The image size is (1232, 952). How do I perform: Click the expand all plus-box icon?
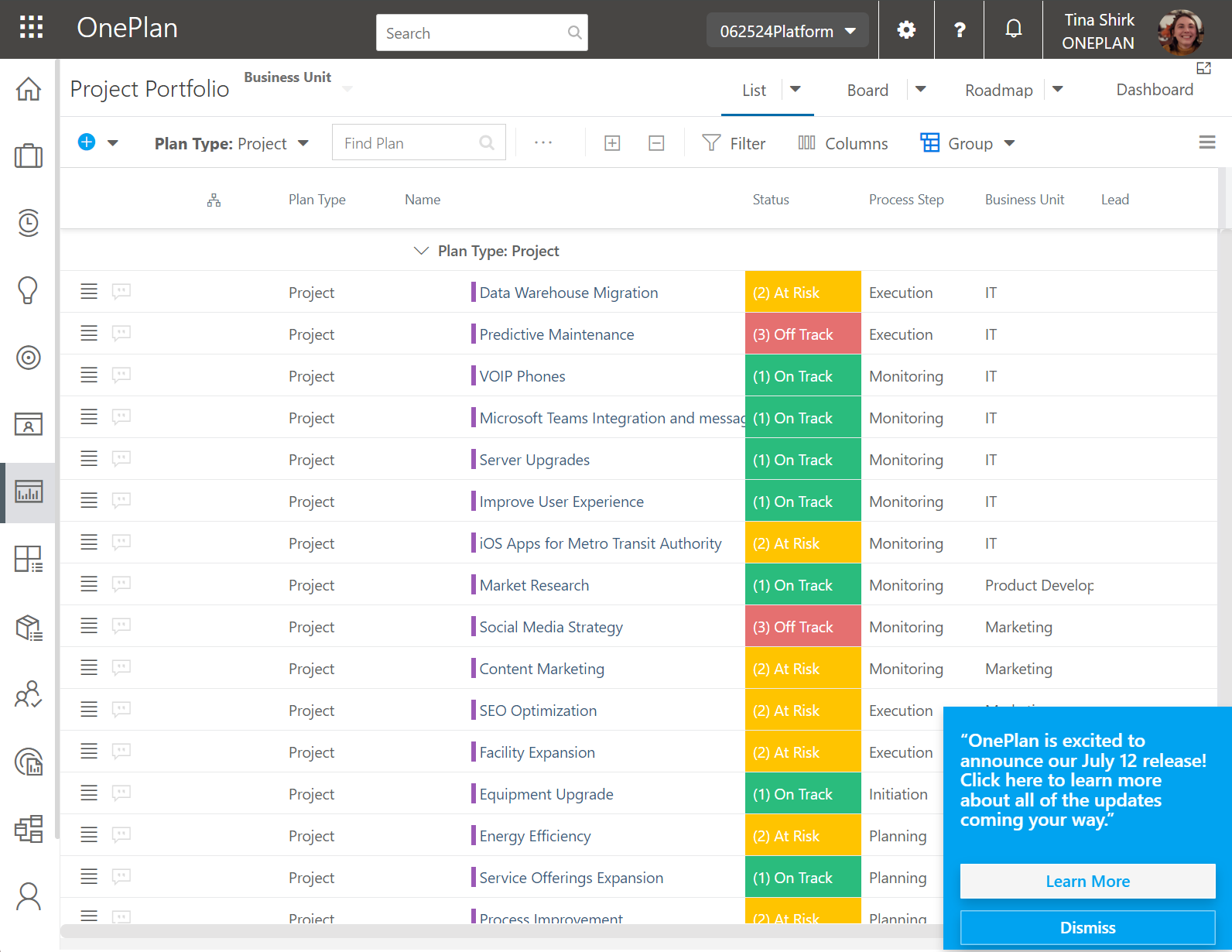612,143
